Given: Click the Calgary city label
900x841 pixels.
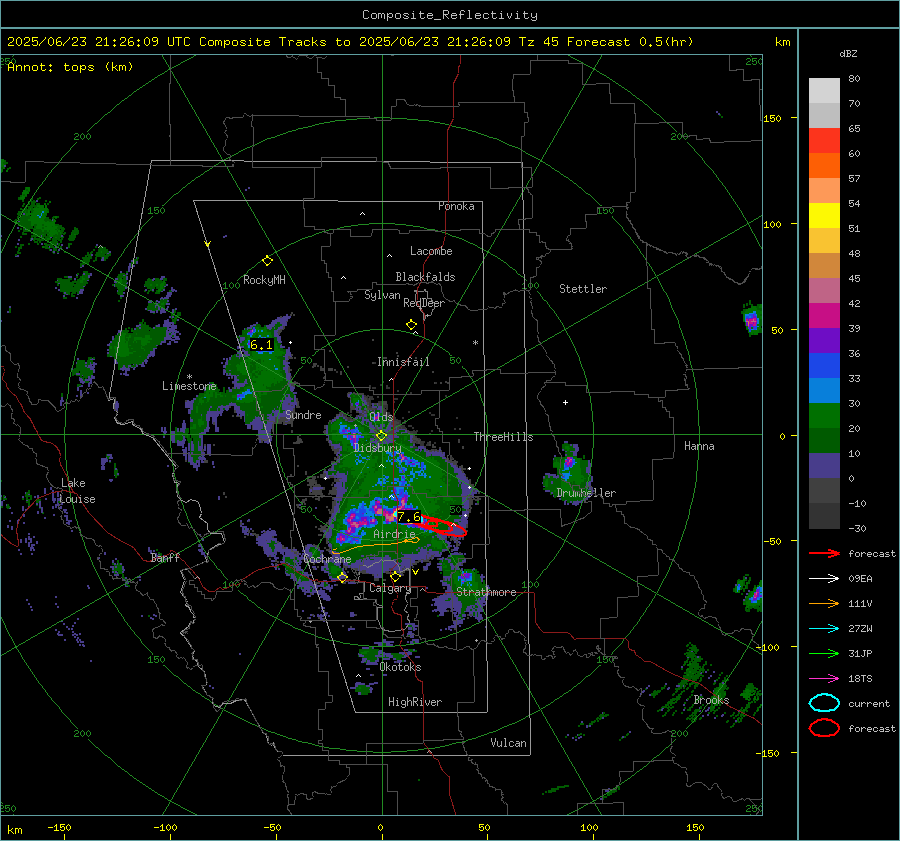Looking at the screenshot, I should point(390,588).
